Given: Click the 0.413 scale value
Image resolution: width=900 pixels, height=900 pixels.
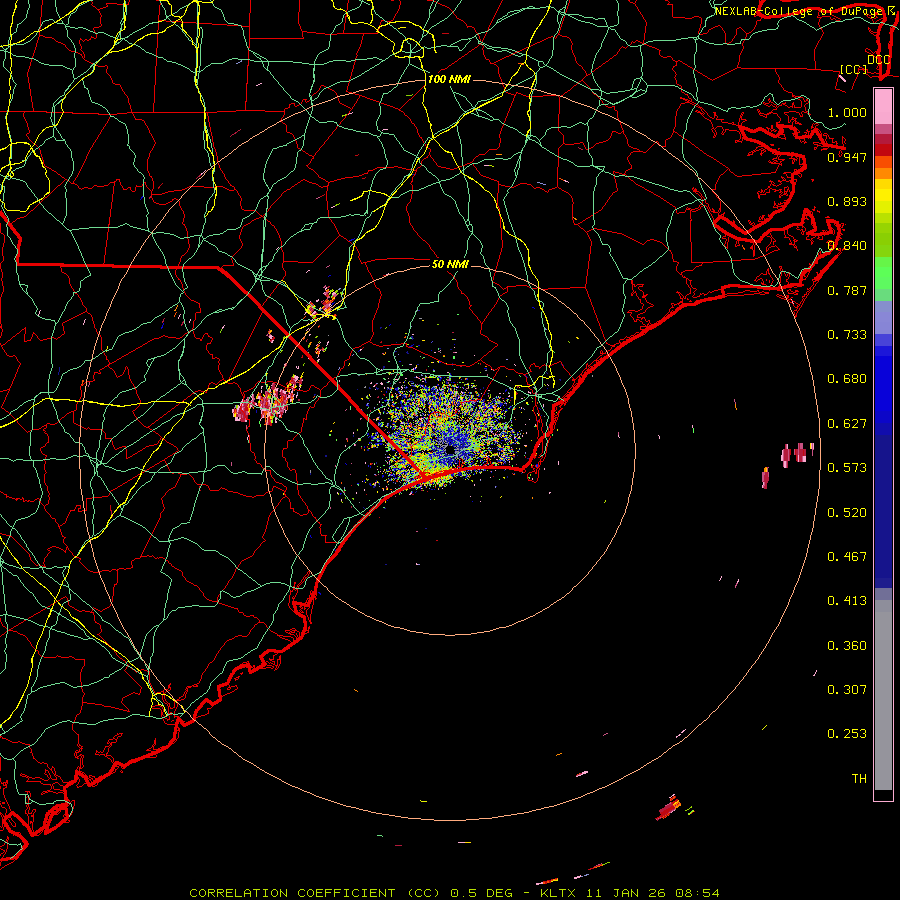Looking at the screenshot, I should [847, 601].
